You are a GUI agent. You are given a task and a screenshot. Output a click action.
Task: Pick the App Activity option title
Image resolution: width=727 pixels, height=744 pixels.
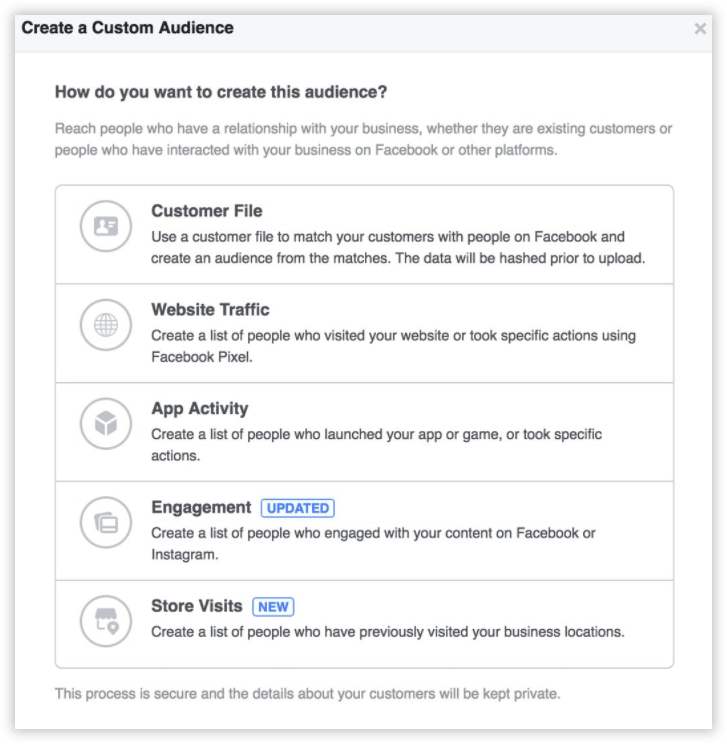[x=200, y=409]
